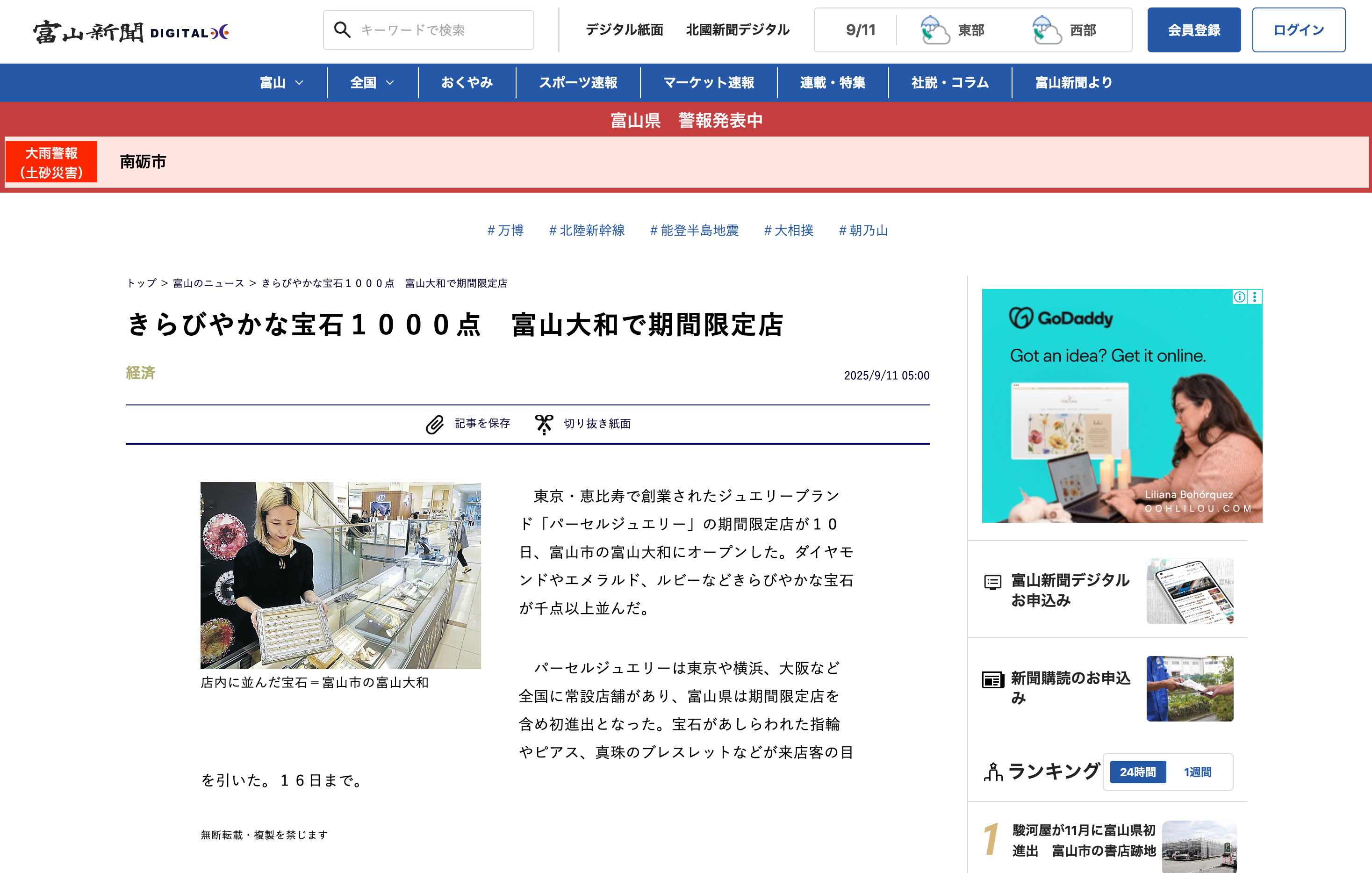Open the スポーツ速報 menu item

tap(578, 83)
